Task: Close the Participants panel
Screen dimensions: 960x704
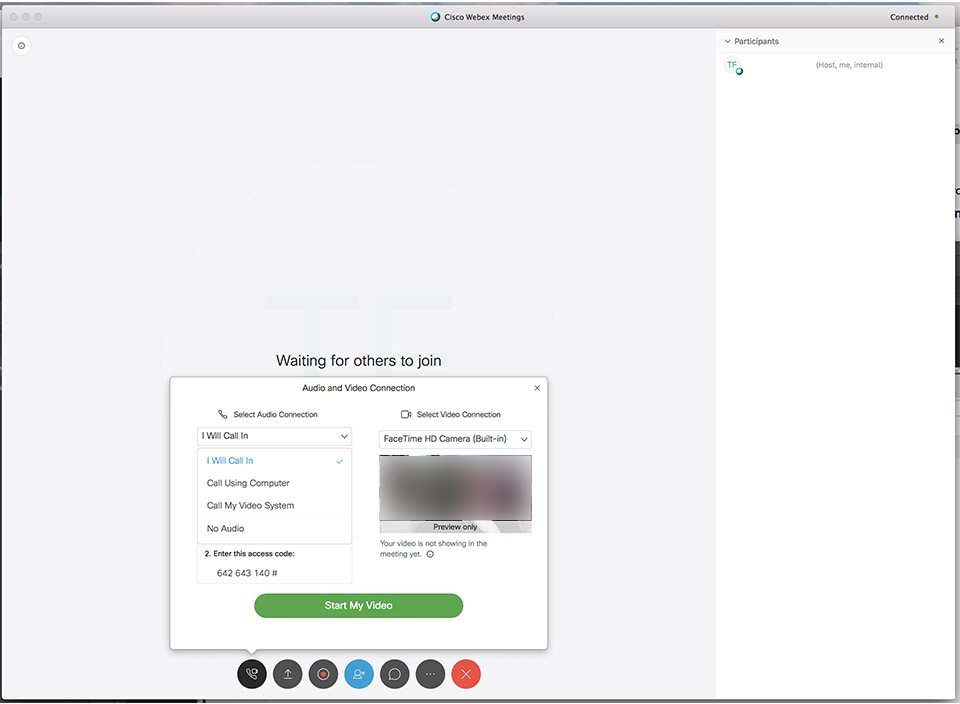Action: pyautogui.click(x=941, y=41)
